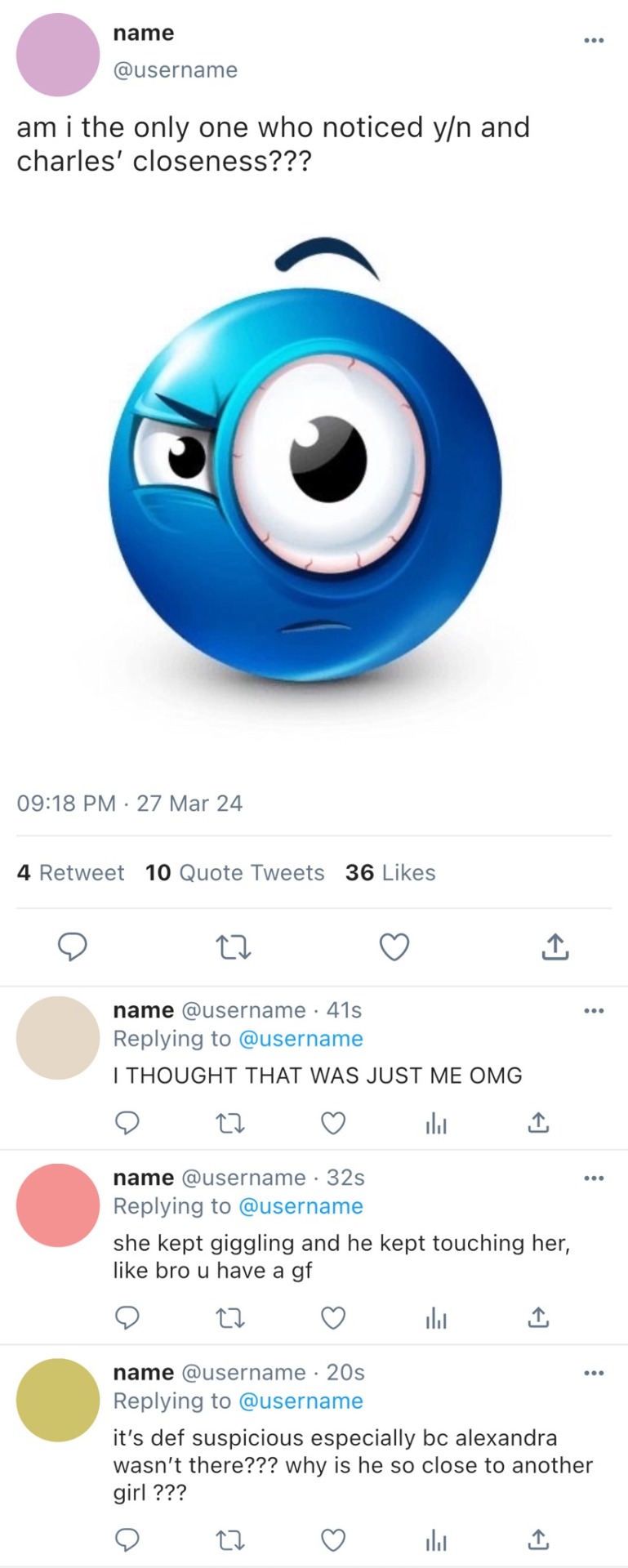
Task: View analytics for the 20s reply
Action: (436, 1541)
